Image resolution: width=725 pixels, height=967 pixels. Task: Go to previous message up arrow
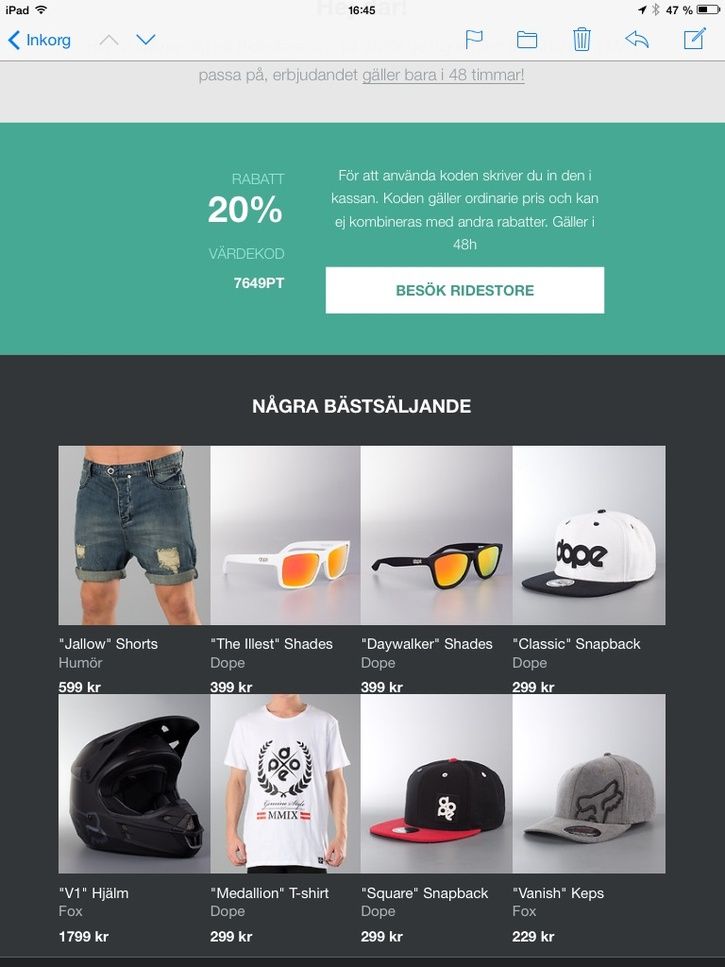[x=109, y=40]
